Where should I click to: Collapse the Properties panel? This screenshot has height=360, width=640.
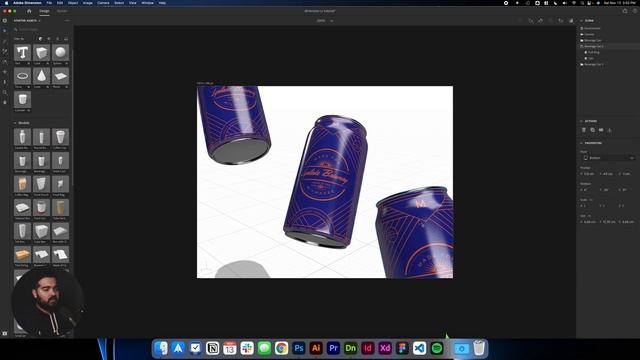(581, 143)
